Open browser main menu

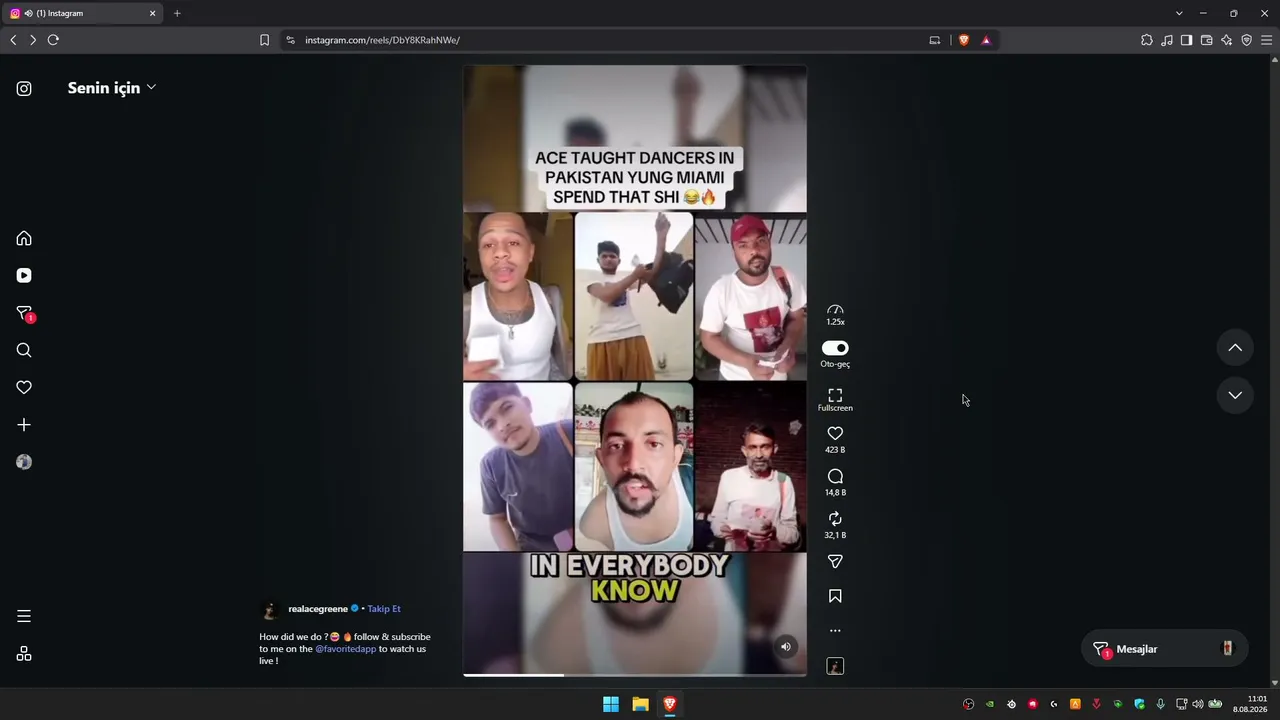point(1266,40)
